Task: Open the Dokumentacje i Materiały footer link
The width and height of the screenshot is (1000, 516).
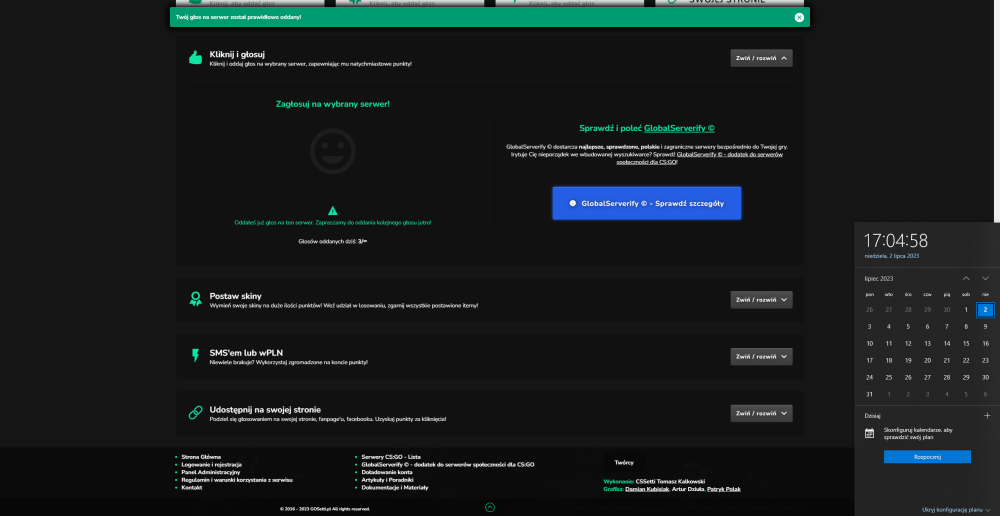Action: [x=395, y=487]
